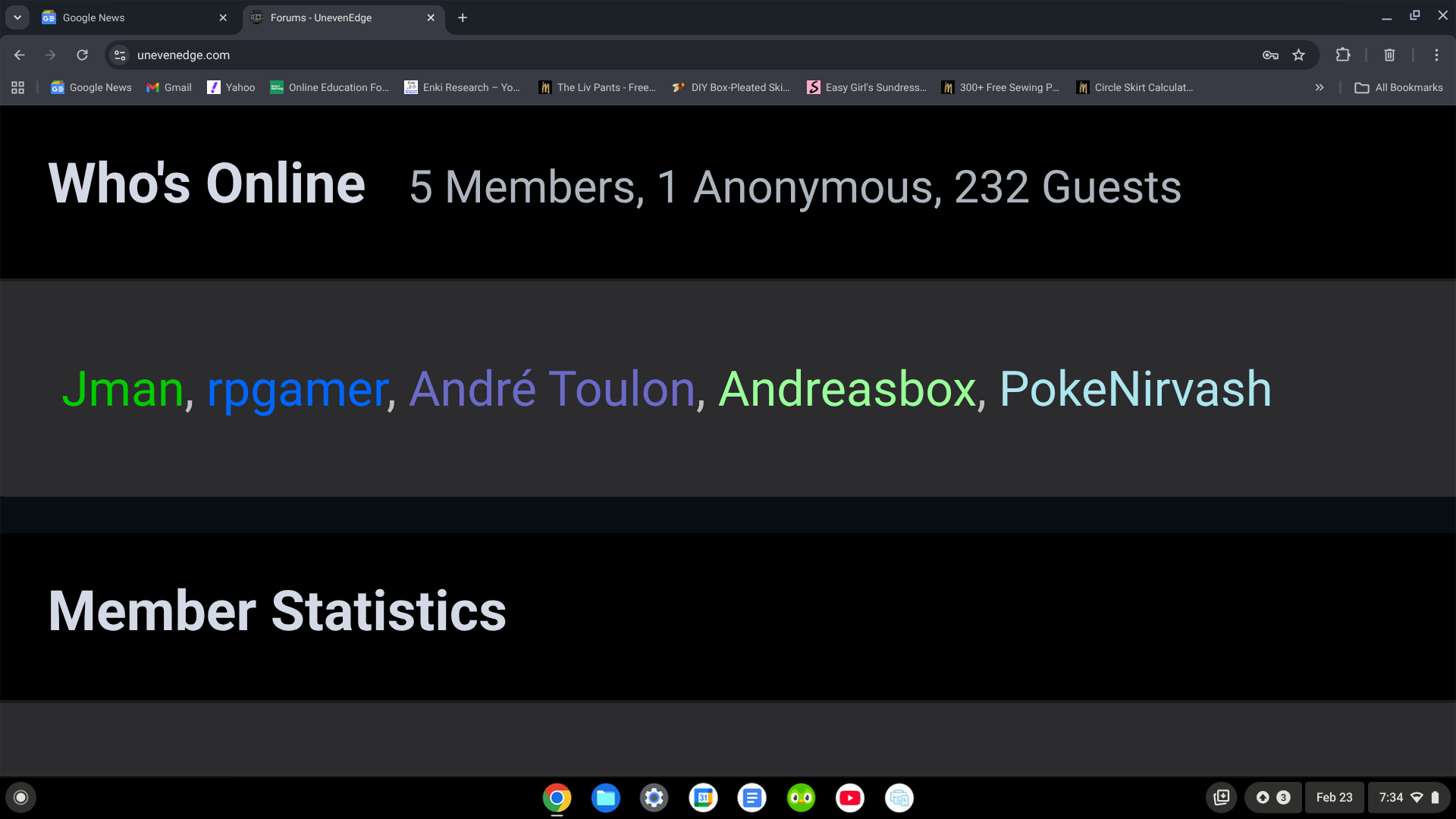
Task: Bookmark this page with star icon
Action: pyautogui.click(x=1299, y=55)
